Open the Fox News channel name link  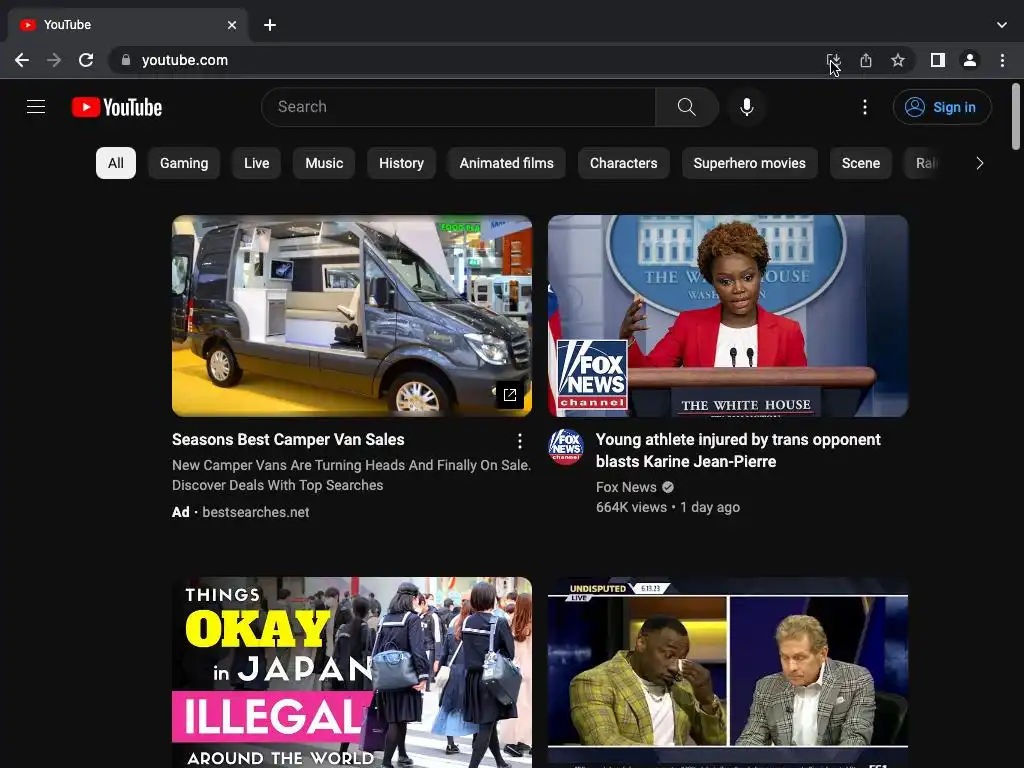(x=626, y=487)
